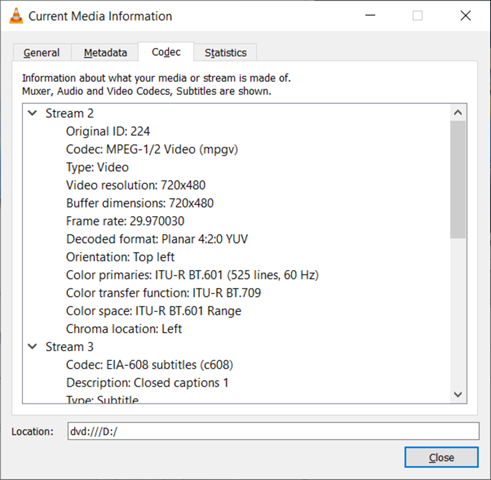Viewport: 491px width, 480px height.
Task: Collapse the Stream 2 tree node
Action: pos(32,113)
